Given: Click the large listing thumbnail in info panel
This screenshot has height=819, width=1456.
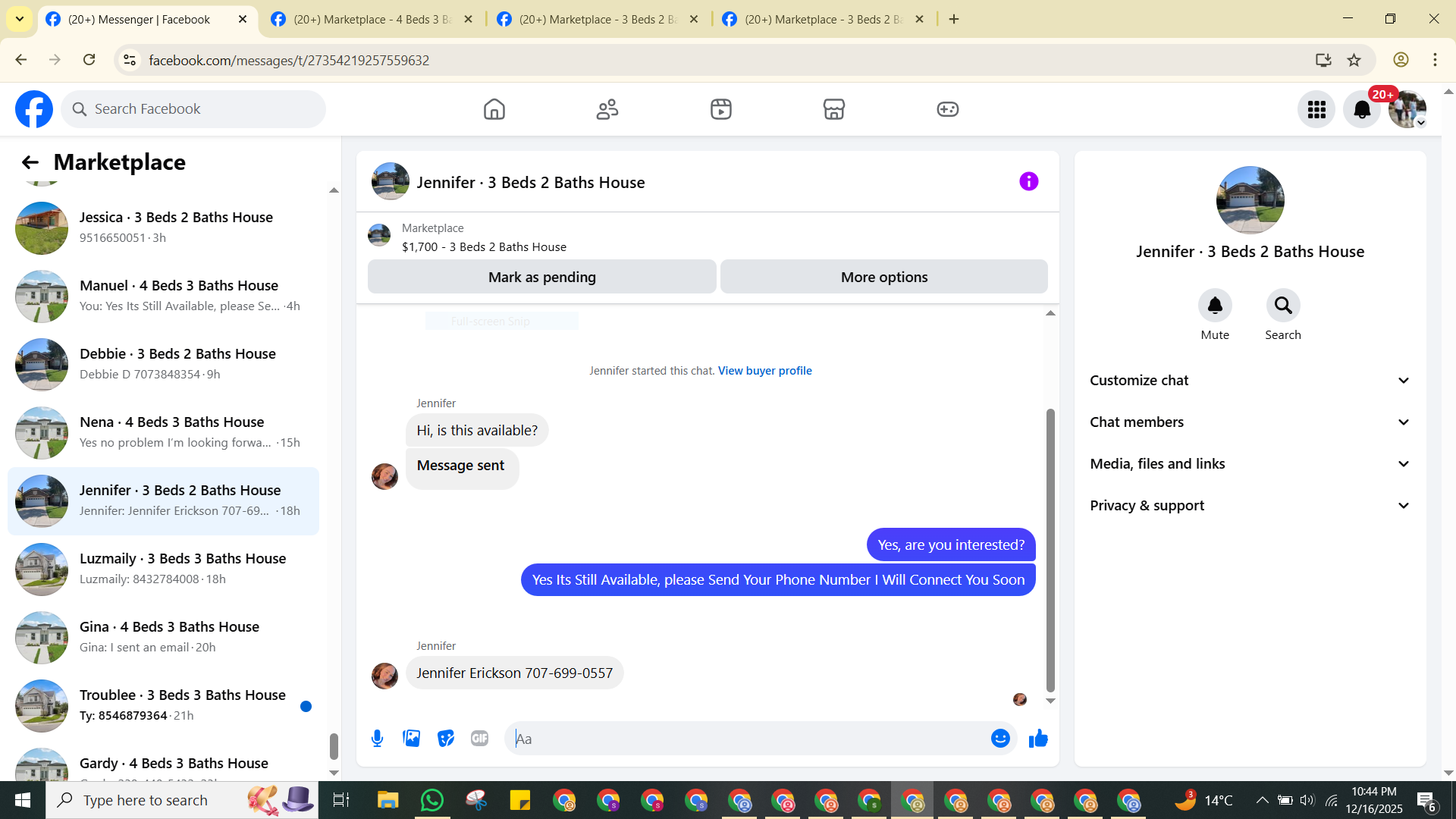Looking at the screenshot, I should coord(1250,200).
